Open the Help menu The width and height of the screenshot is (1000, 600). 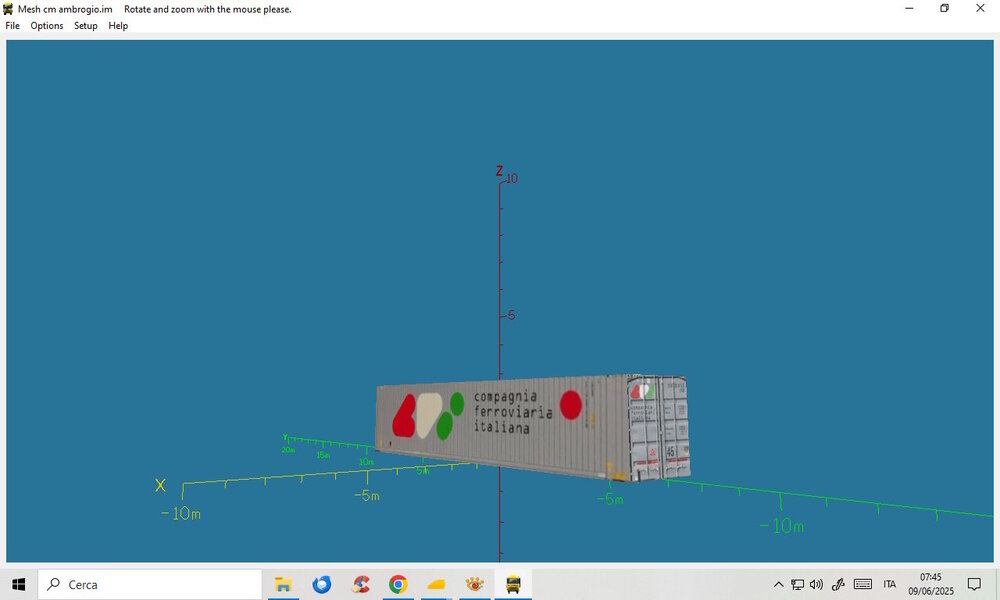pyautogui.click(x=118, y=26)
